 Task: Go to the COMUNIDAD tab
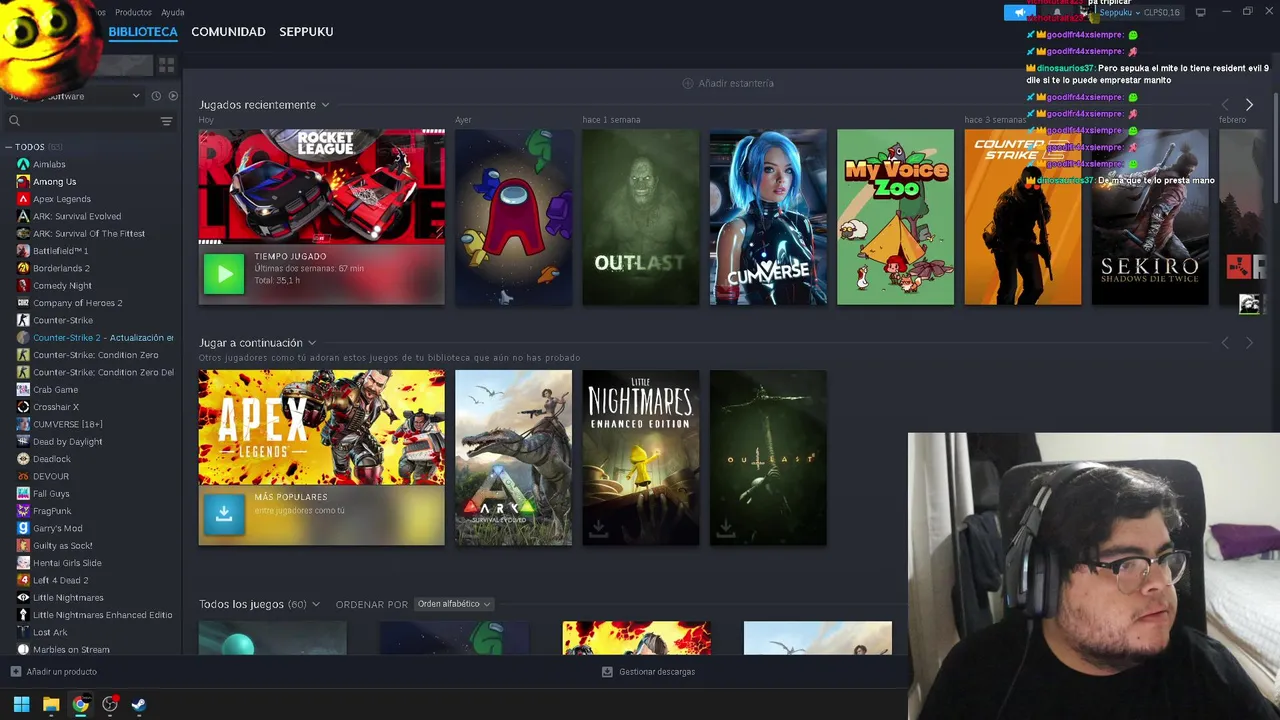tap(228, 32)
